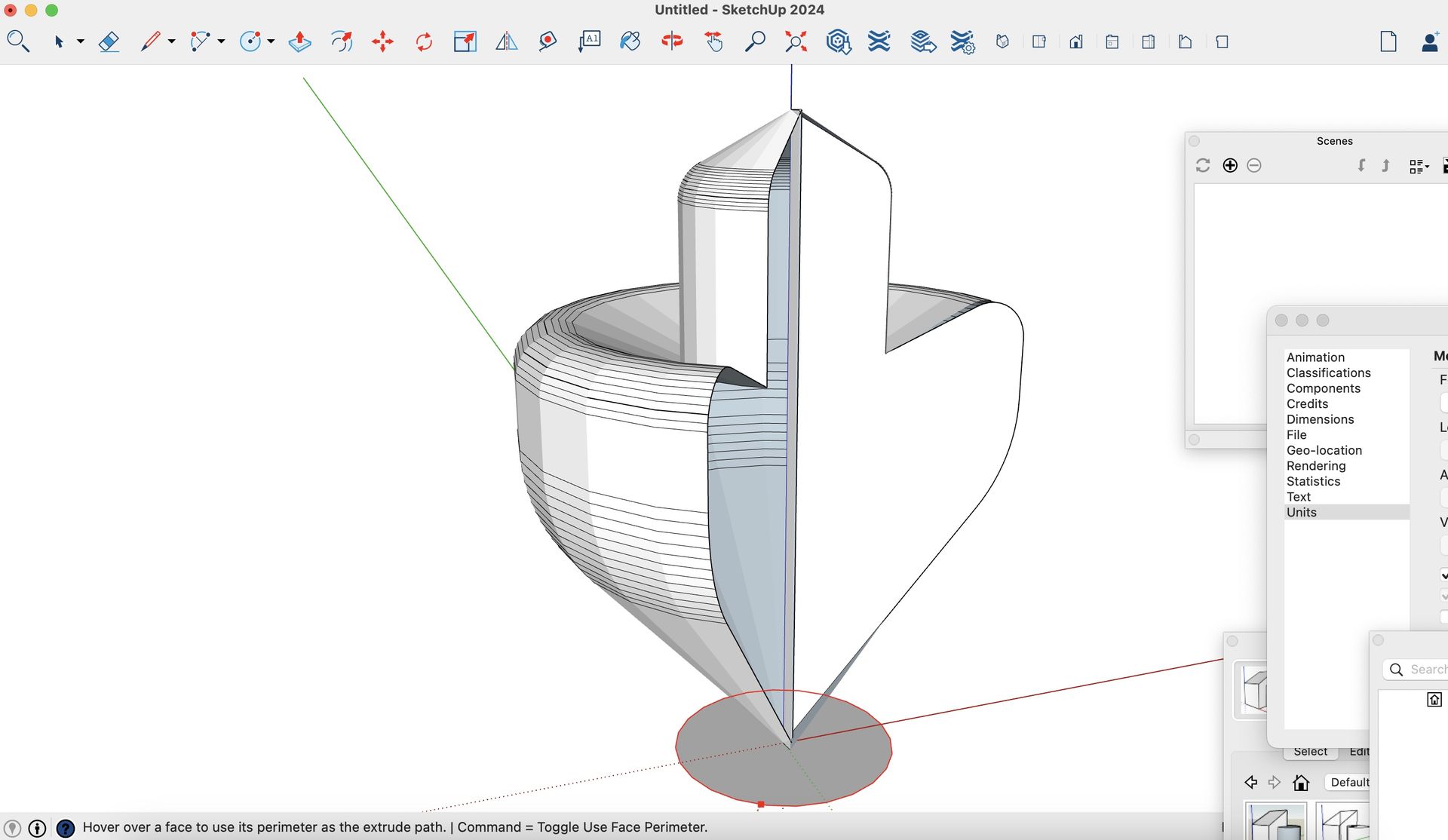The width and height of the screenshot is (1448, 840).
Task: Choose the Follow Me tool
Action: click(342, 41)
